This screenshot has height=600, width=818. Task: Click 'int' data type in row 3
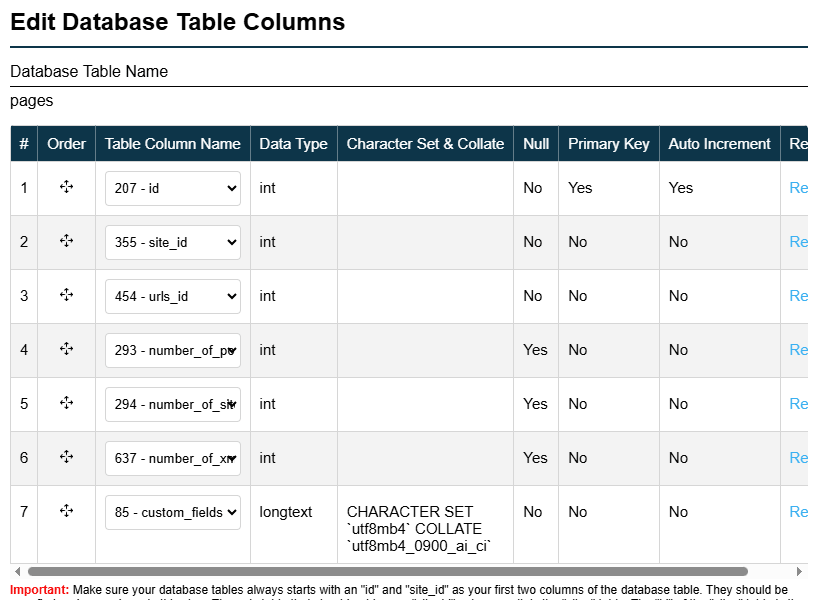click(268, 296)
